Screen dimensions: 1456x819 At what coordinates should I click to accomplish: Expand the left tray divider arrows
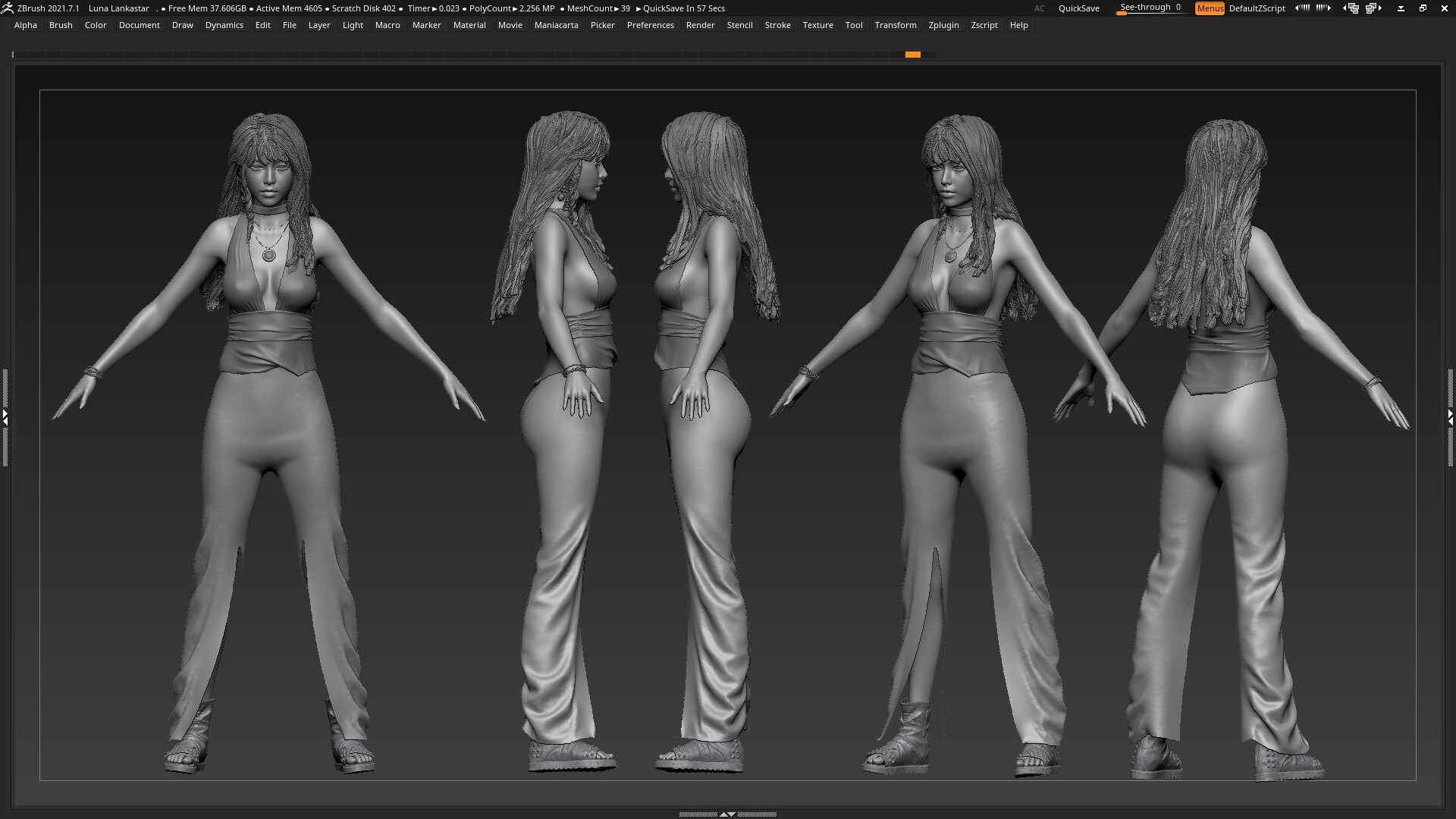click(5, 417)
